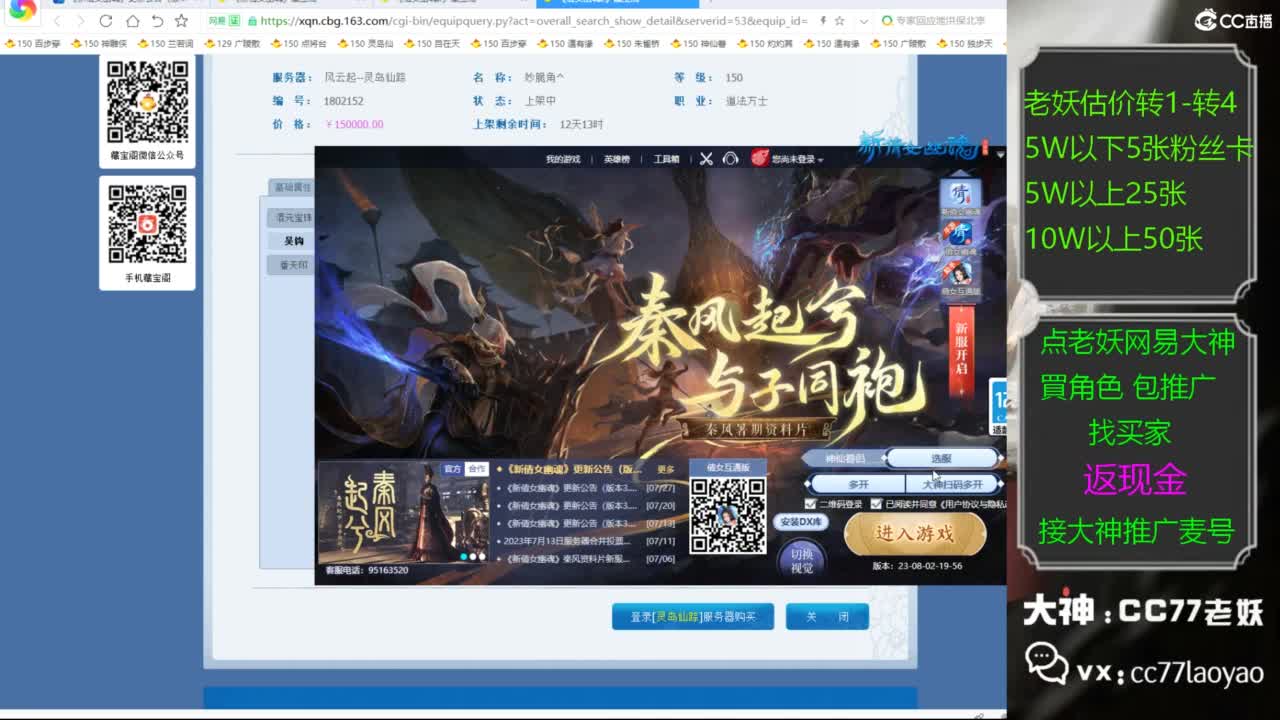Uncheck the 已阅读并同意 agreement checkbox

(876, 502)
